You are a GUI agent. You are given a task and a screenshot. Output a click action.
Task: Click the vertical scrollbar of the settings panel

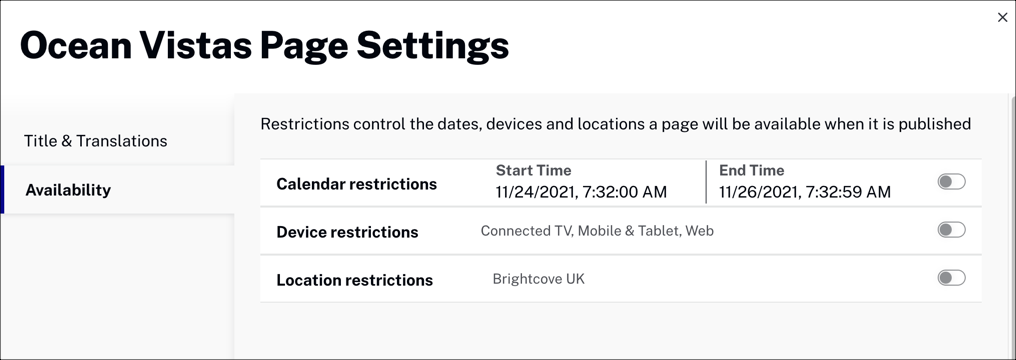[1012, 227]
